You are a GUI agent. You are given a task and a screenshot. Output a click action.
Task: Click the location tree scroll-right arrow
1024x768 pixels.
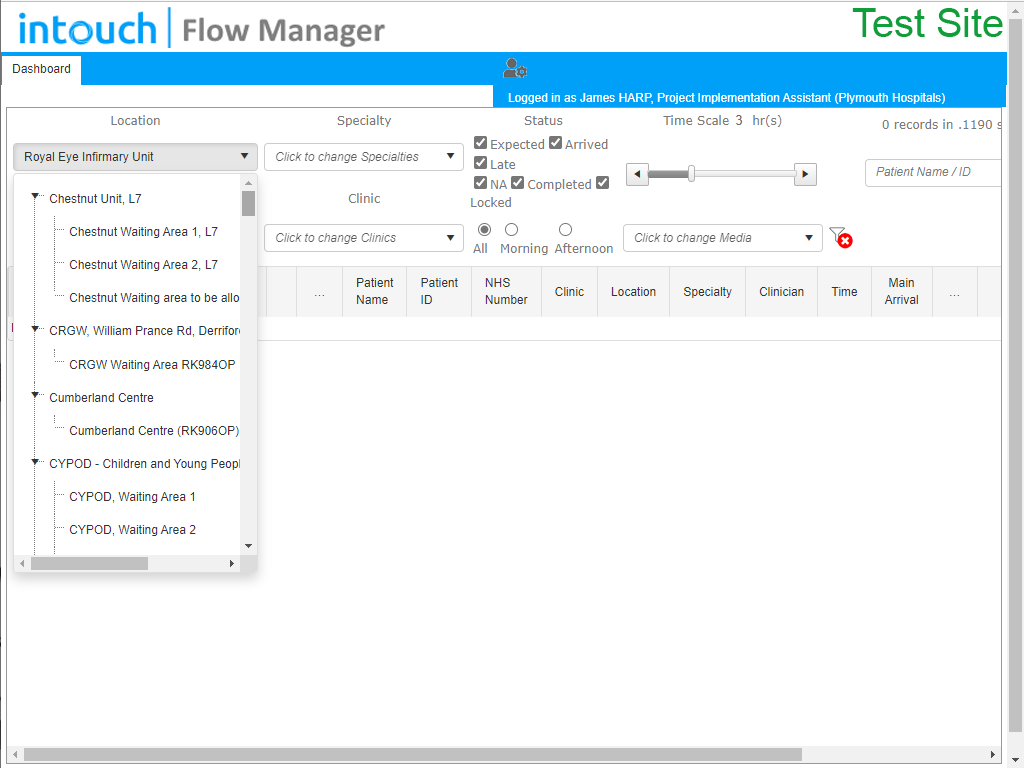[231, 564]
